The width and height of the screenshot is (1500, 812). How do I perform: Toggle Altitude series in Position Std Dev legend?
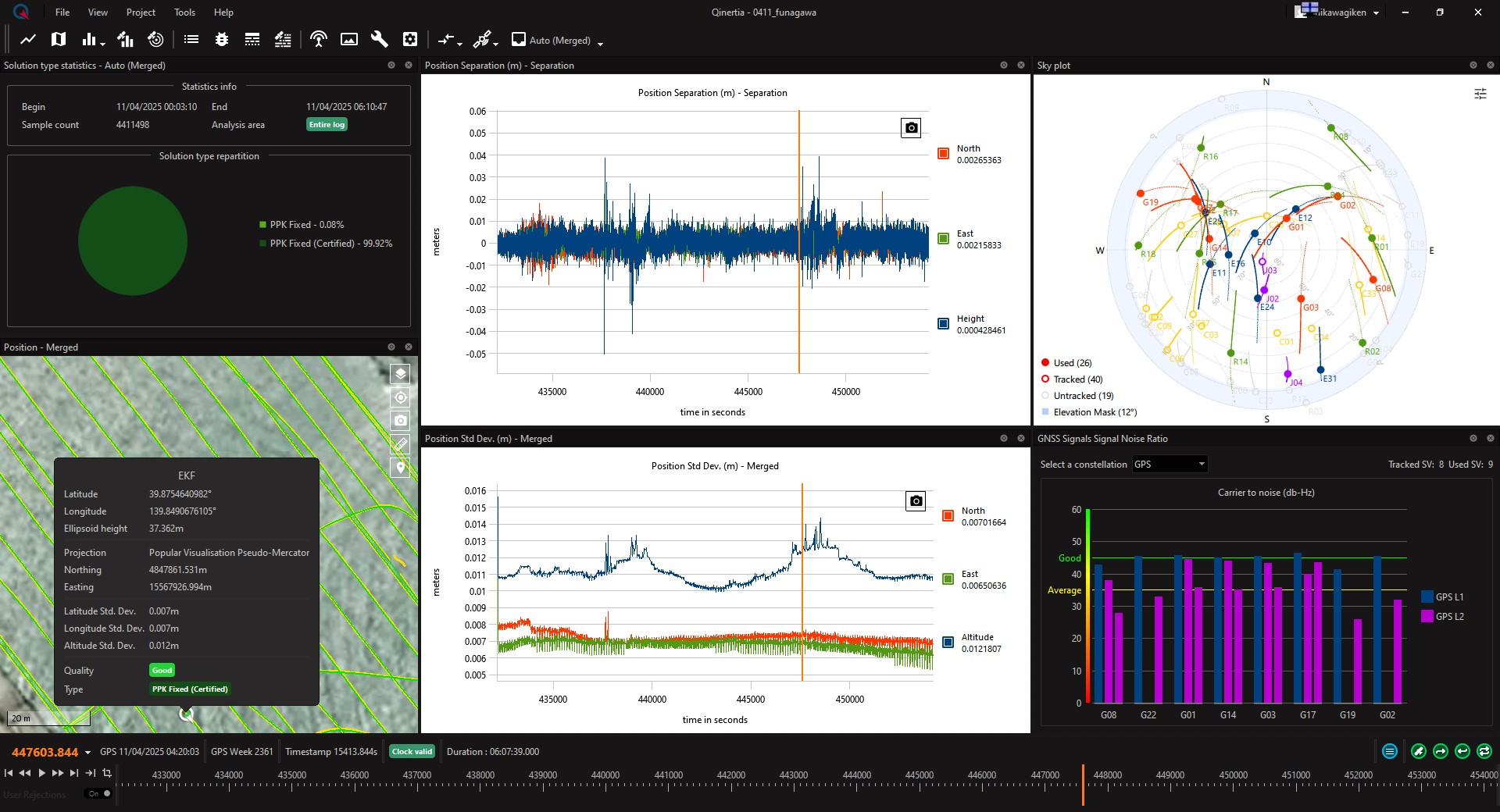pyautogui.click(x=948, y=642)
